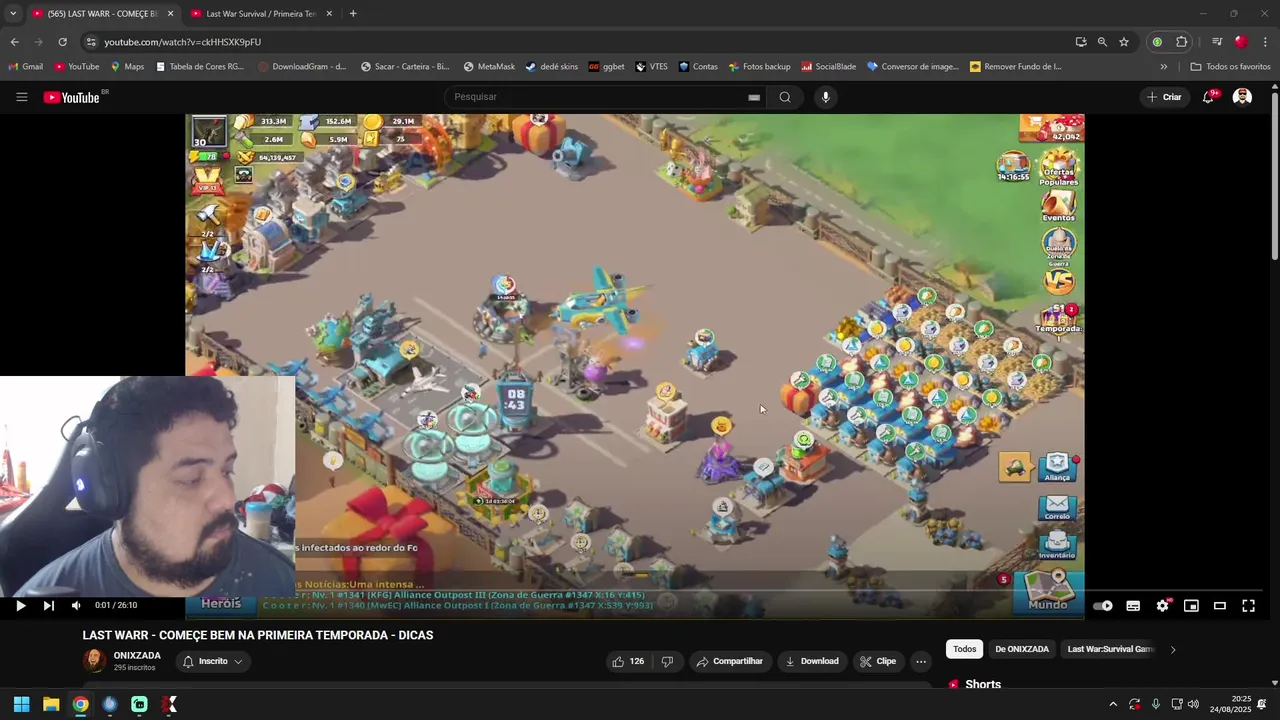1280x720 pixels.
Task: Open the YouTube guide menu
Action: (21, 97)
